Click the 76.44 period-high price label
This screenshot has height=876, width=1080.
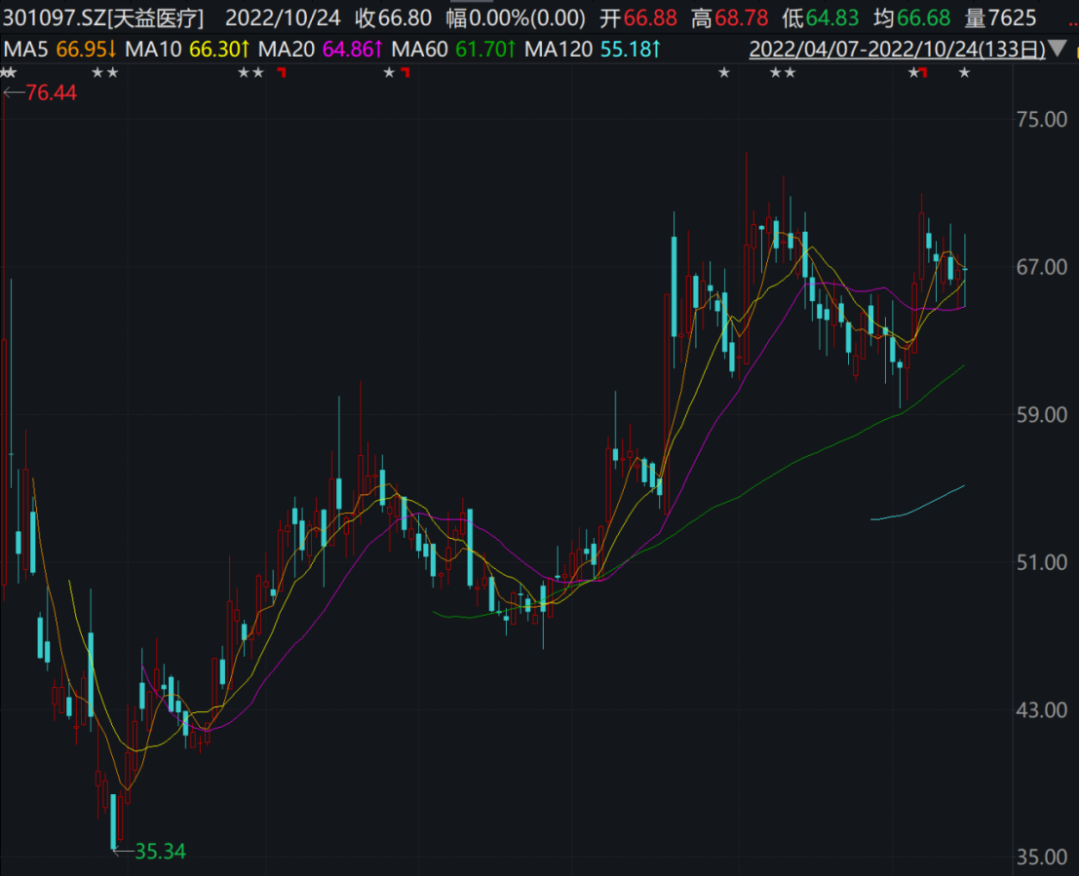coord(51,93)
